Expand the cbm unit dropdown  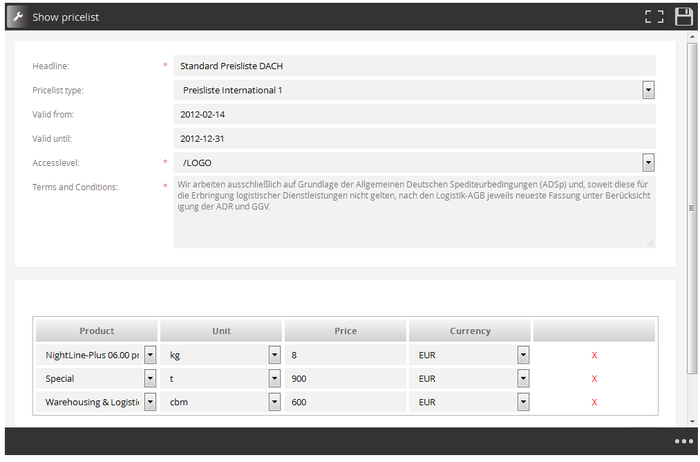tap(274, 402)
